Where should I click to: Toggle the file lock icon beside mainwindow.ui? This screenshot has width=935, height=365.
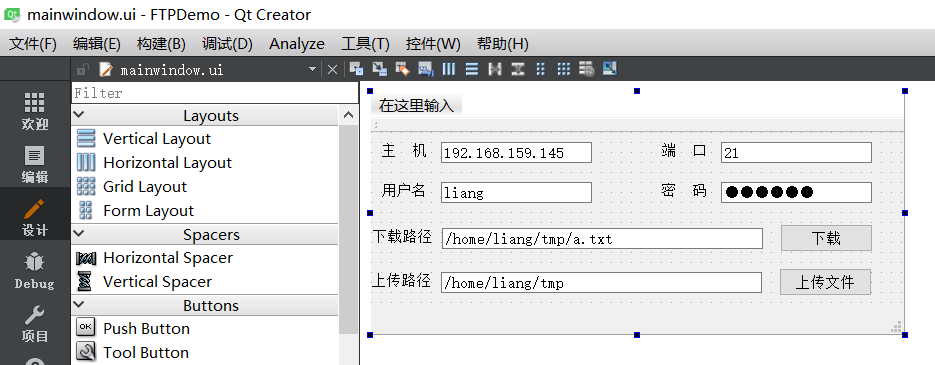(x=83, y=70)
